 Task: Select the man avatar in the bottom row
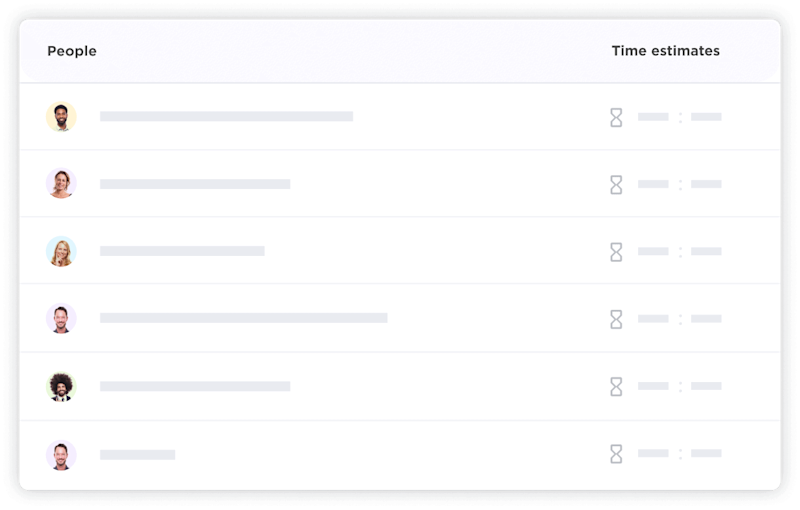click(61, 455)
